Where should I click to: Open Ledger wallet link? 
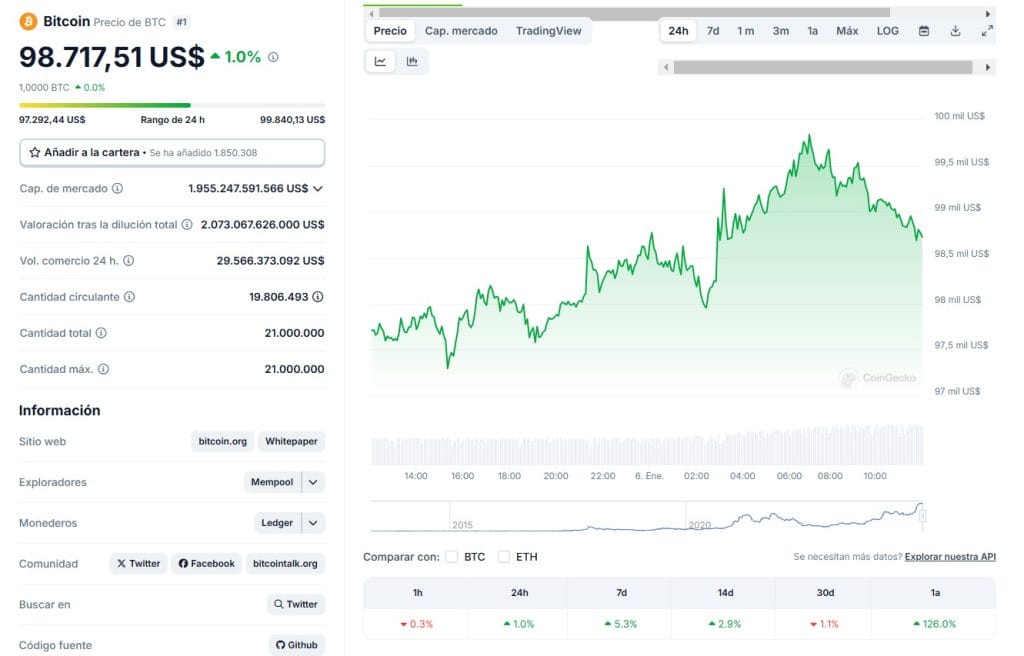coord(277,523)
